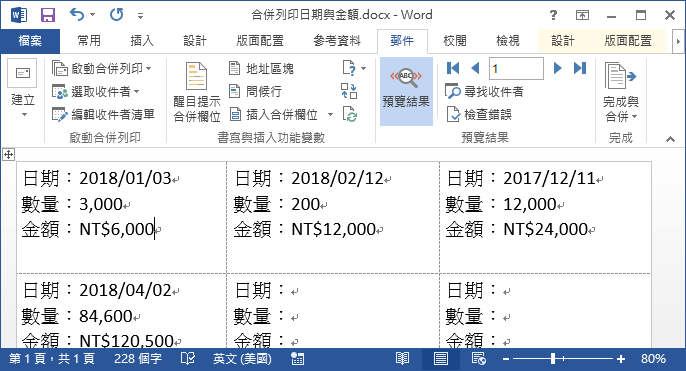Image resolution: width=686 pixels, height=371 pixels.
Task: Go to the first record in preview
Action: (x=453, y=68)
